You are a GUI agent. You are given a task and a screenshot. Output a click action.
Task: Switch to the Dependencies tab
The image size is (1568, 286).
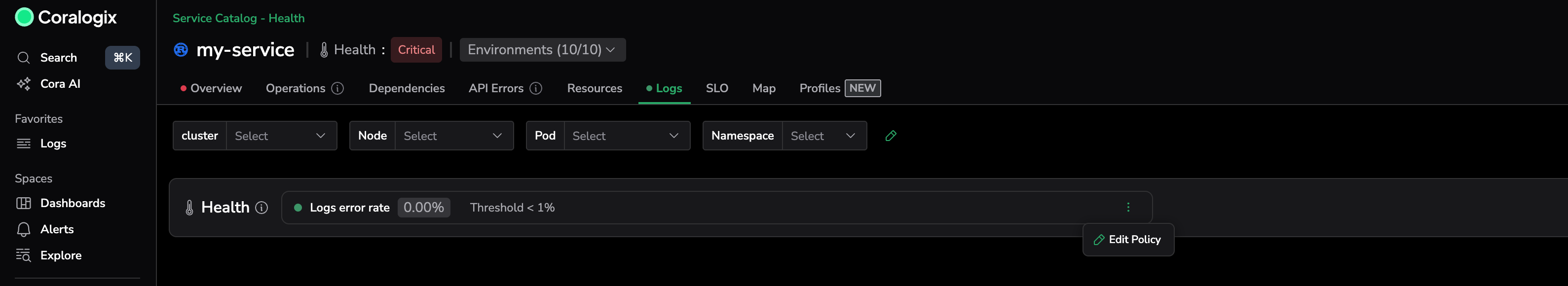[407, 89]
